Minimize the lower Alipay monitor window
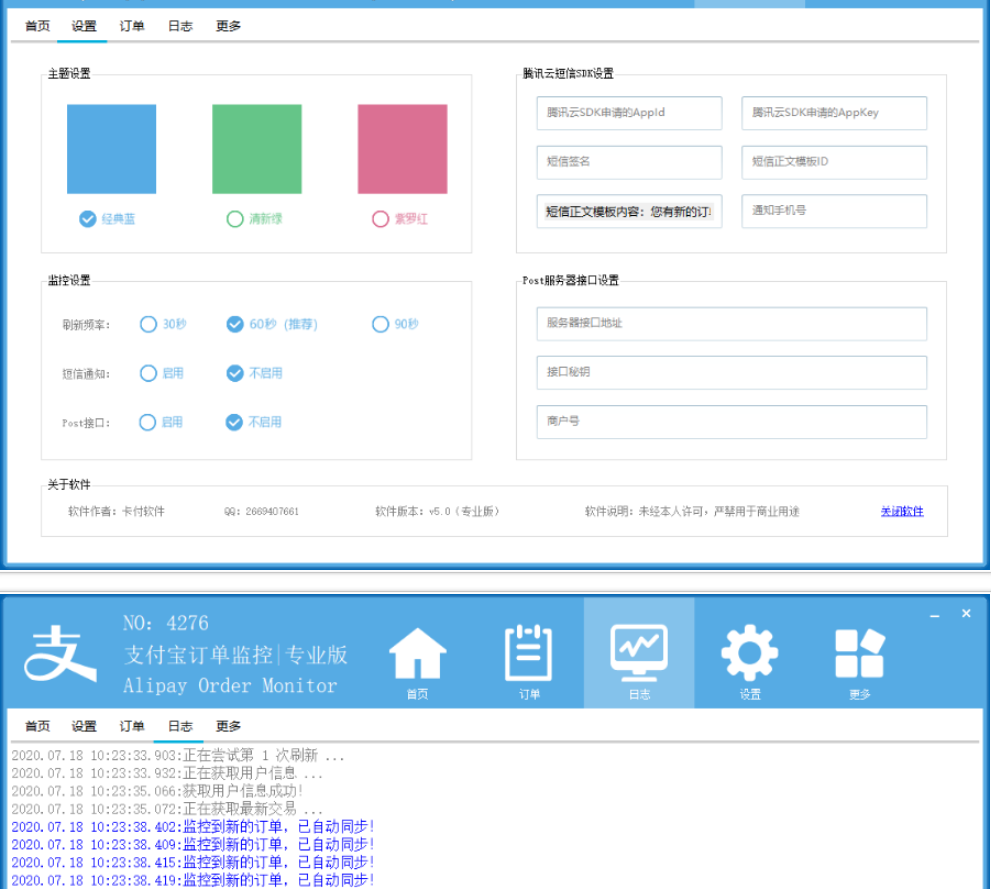 935,615
